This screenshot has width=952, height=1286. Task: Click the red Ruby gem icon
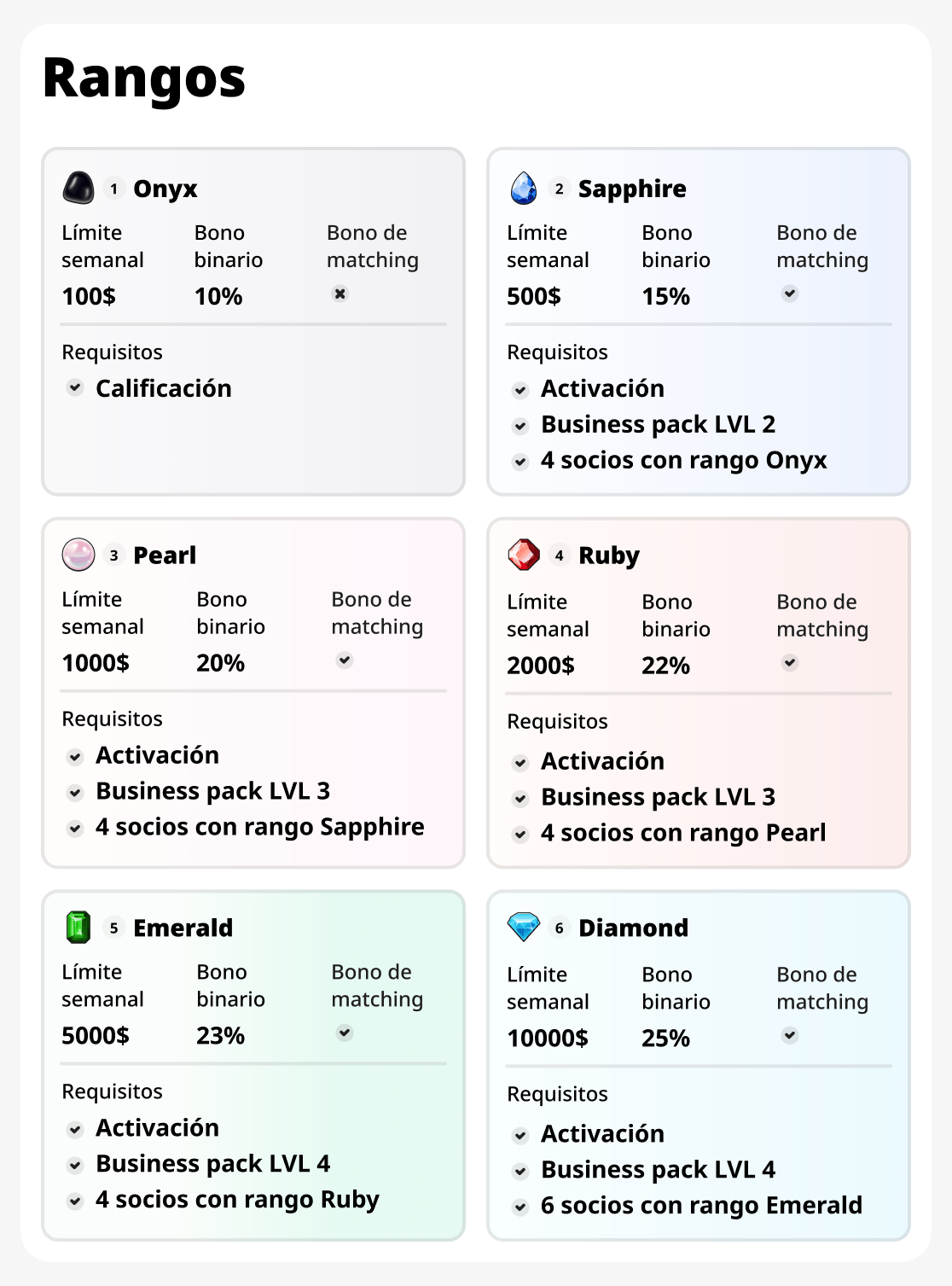click(x=524, y=555)
